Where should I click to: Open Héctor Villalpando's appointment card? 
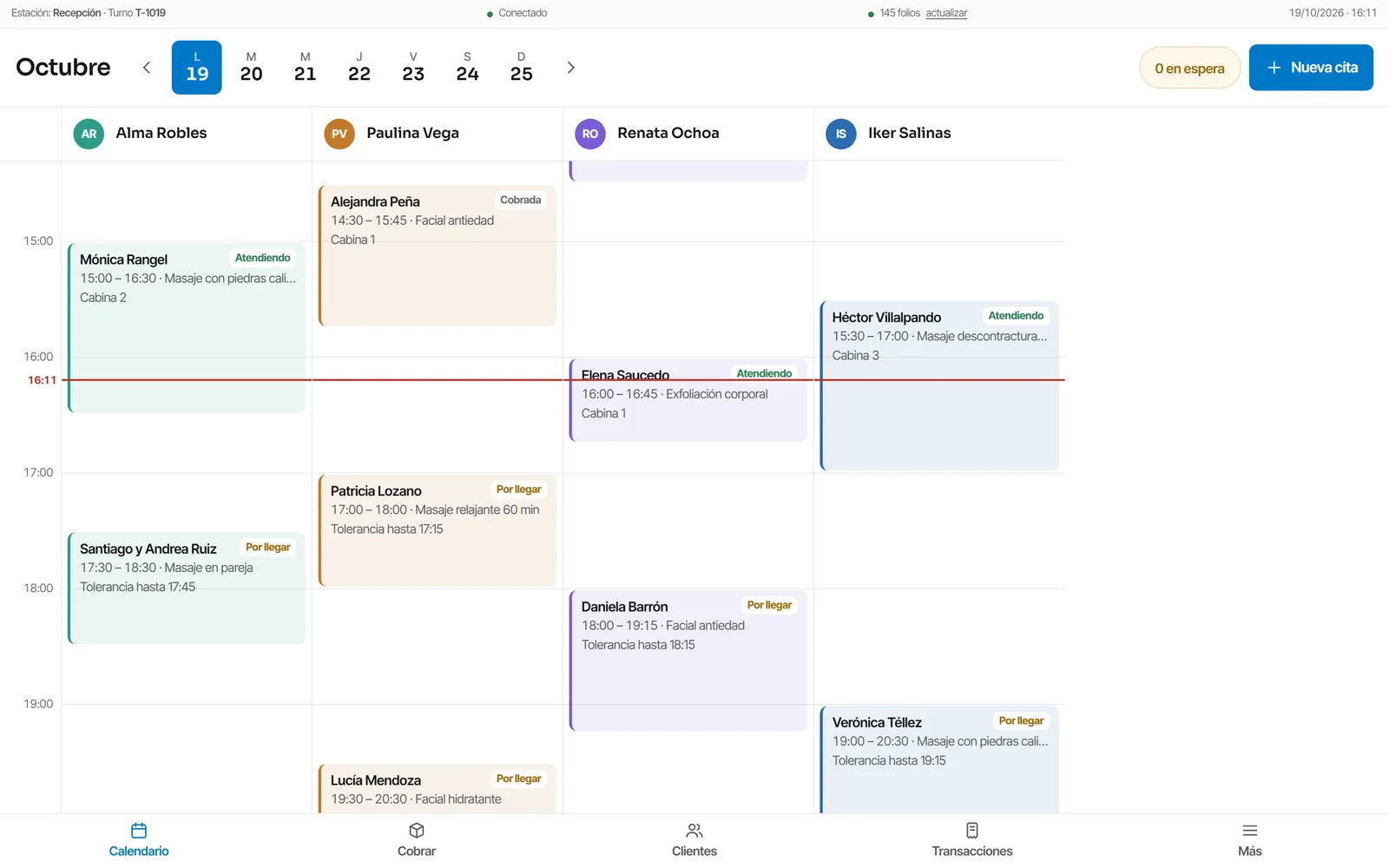pos(939,386)
